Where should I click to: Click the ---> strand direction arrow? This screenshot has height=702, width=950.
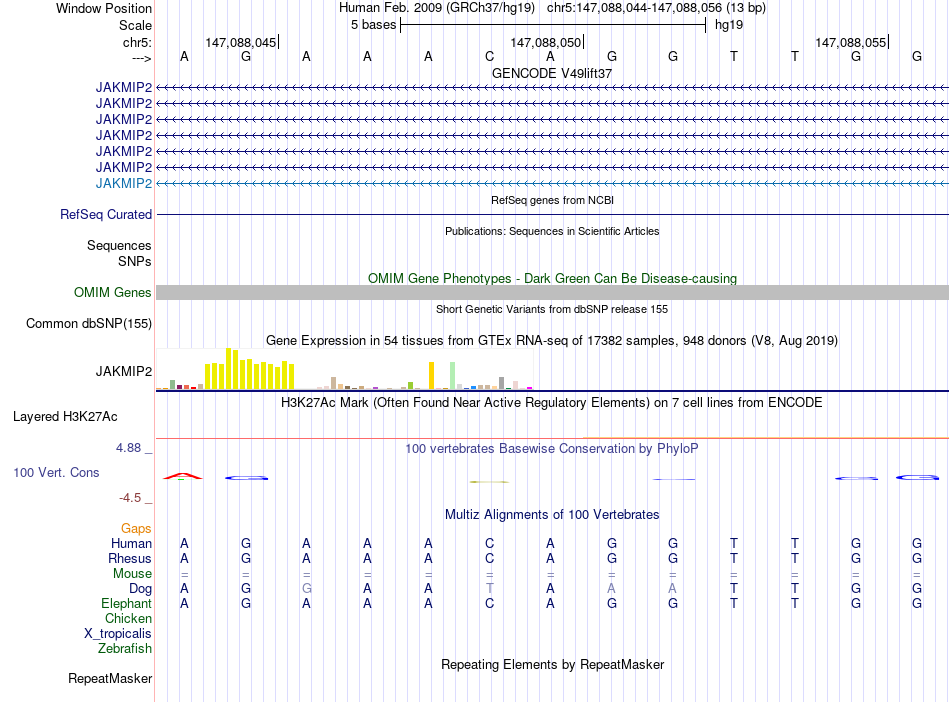coord(141,58)
